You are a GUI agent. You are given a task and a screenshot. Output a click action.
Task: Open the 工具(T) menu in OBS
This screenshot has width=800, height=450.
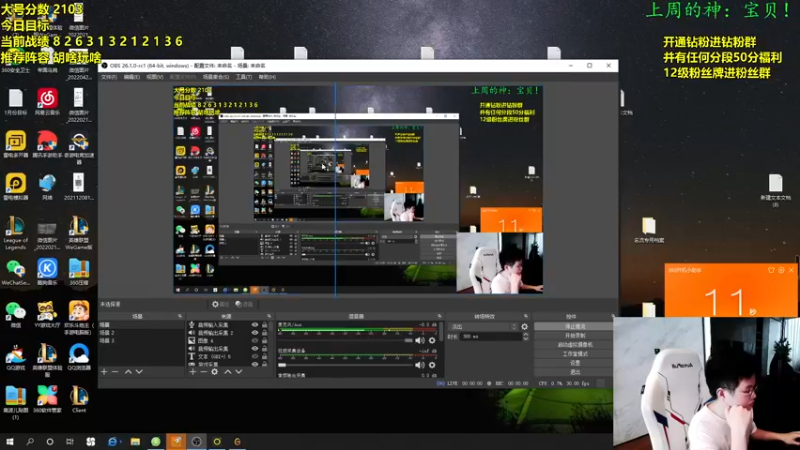pos(244,77)
